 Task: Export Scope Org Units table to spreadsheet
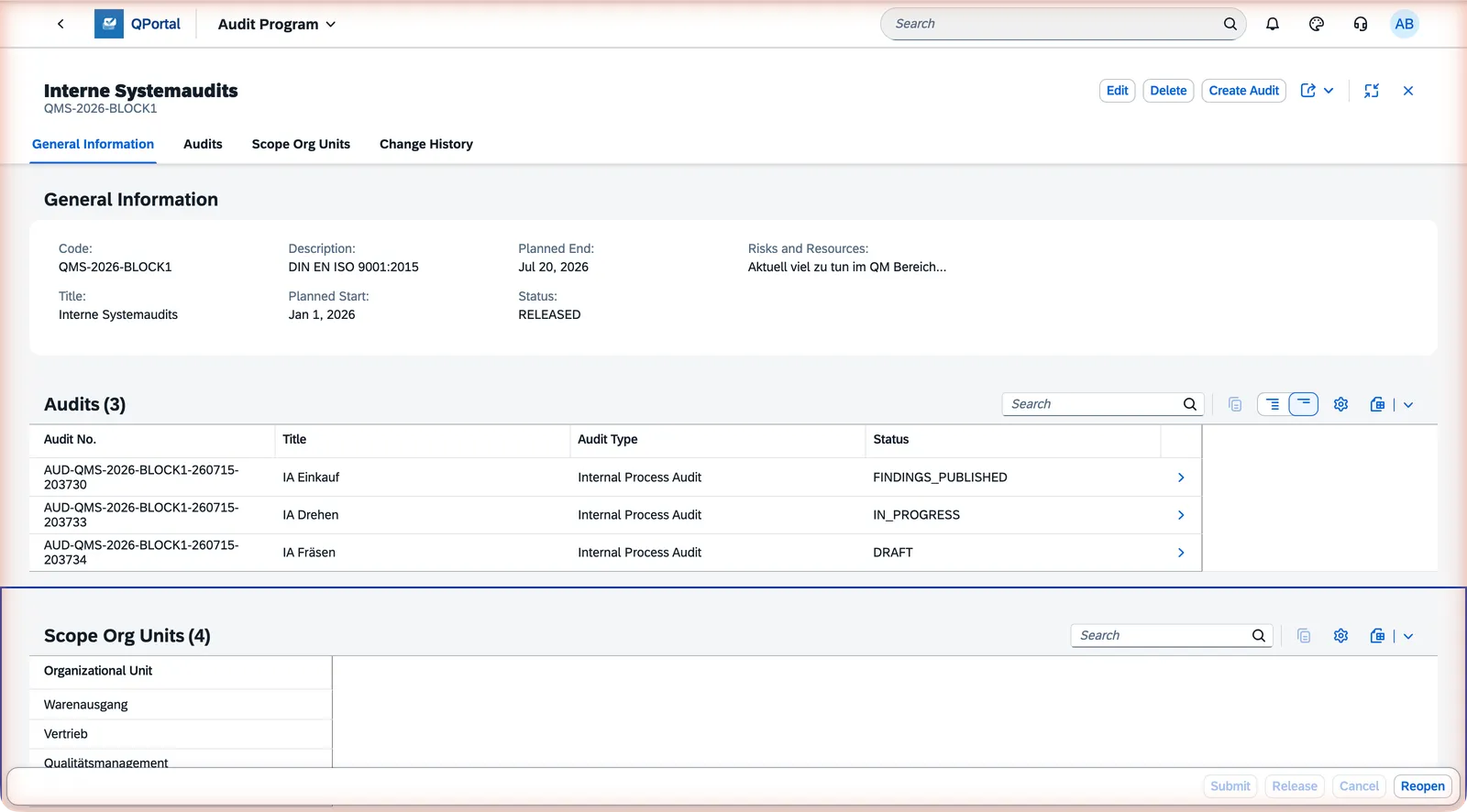(x=1377, y=635)
